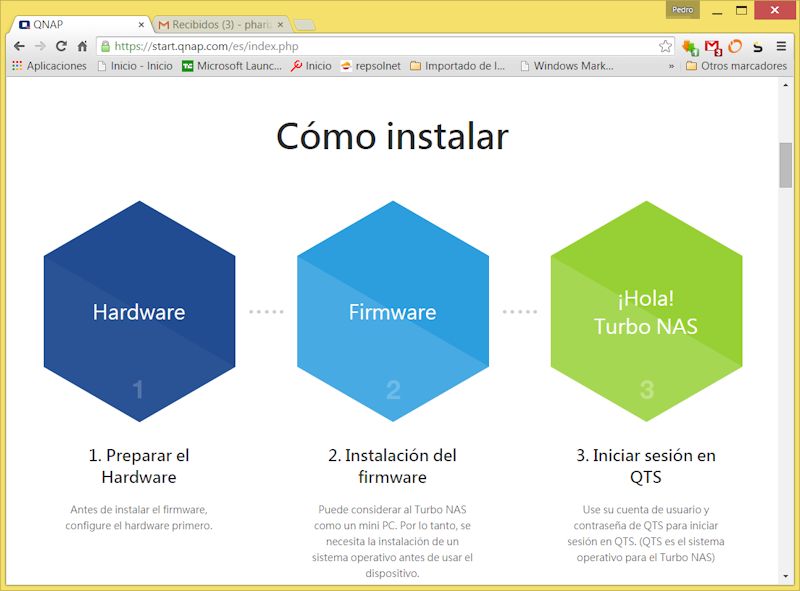Open the Inicio bookmark with red key icon

pos(311,66)
